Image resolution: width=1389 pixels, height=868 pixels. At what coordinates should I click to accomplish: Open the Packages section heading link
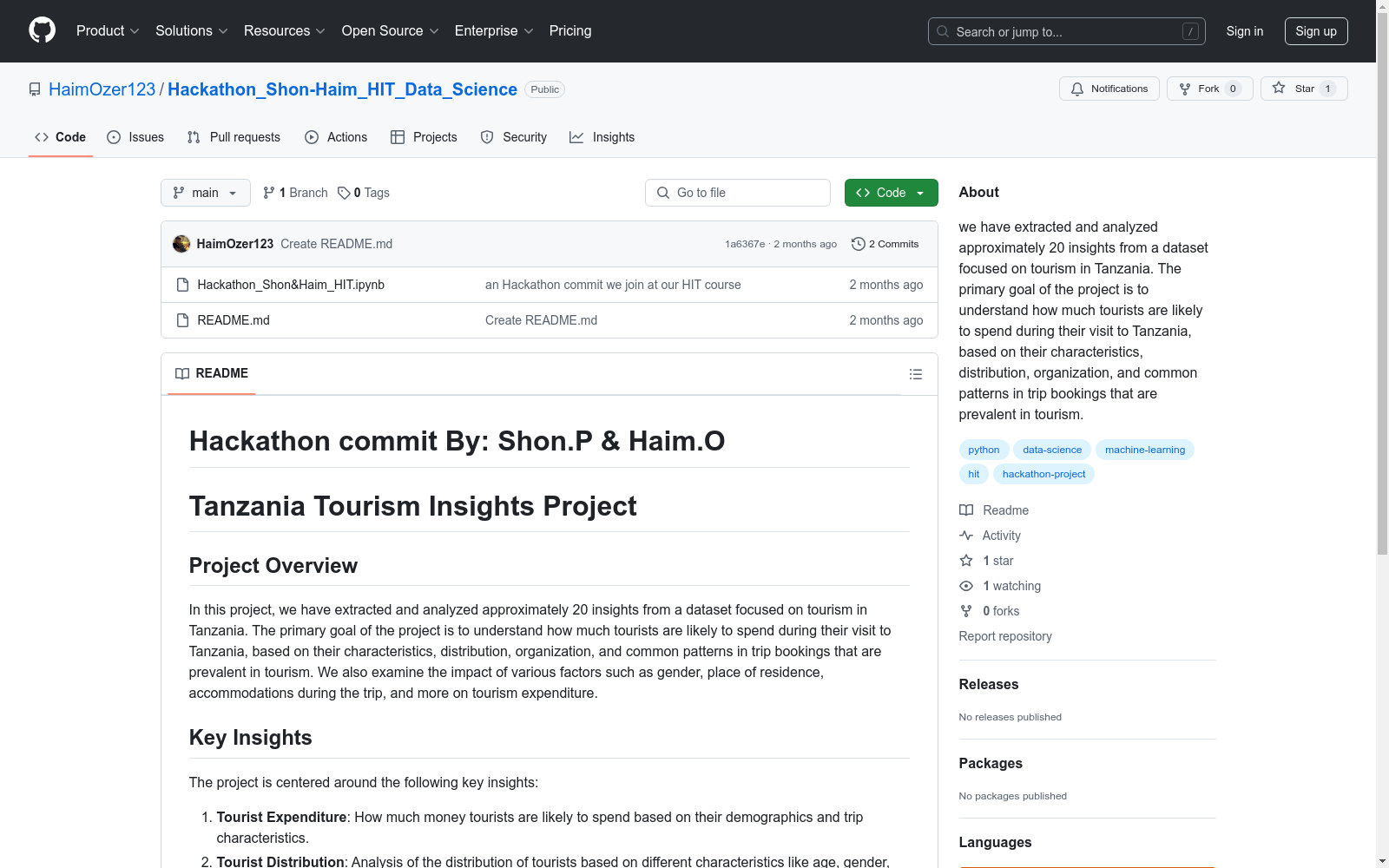tap(991, 763)
